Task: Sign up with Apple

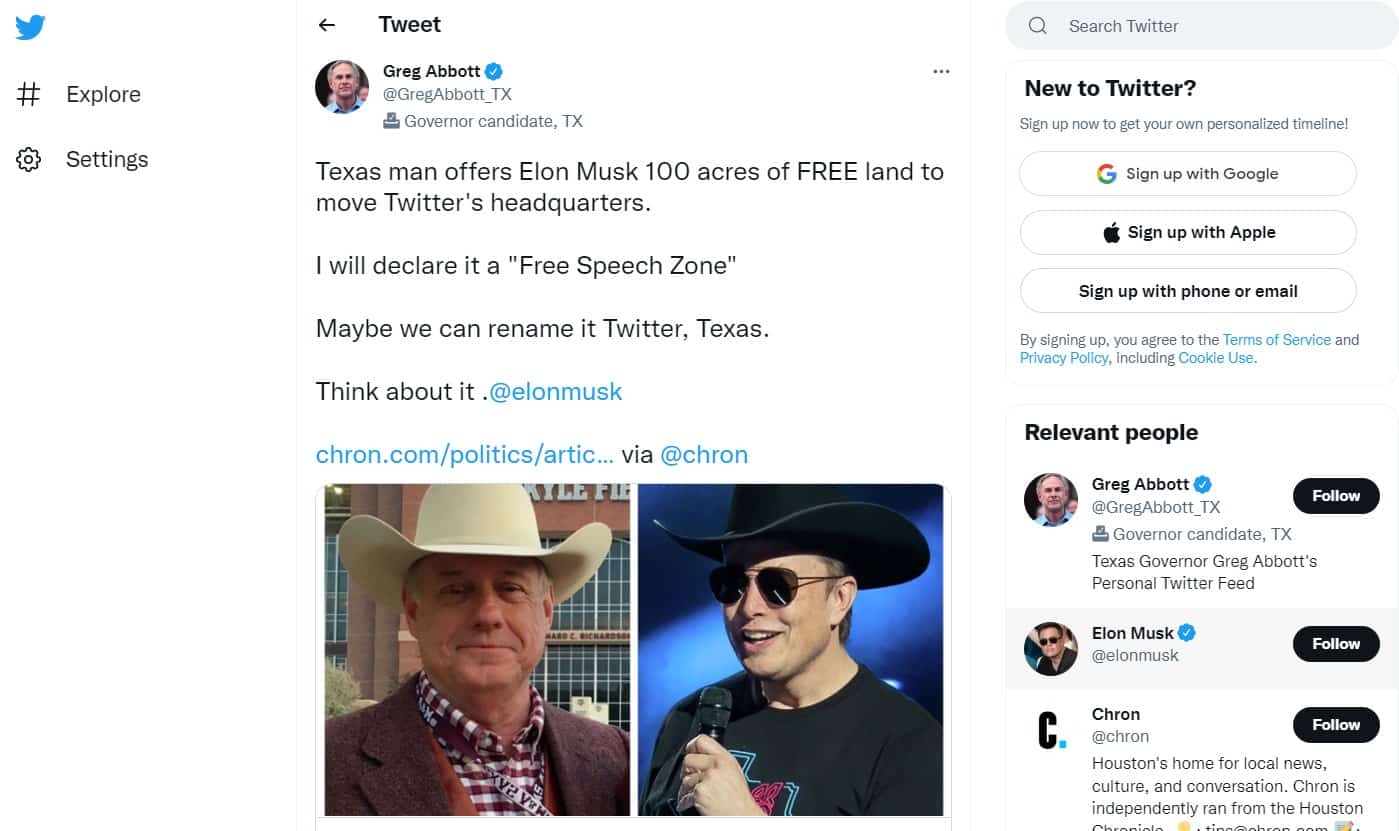Action: click(x=1187, y=233)
